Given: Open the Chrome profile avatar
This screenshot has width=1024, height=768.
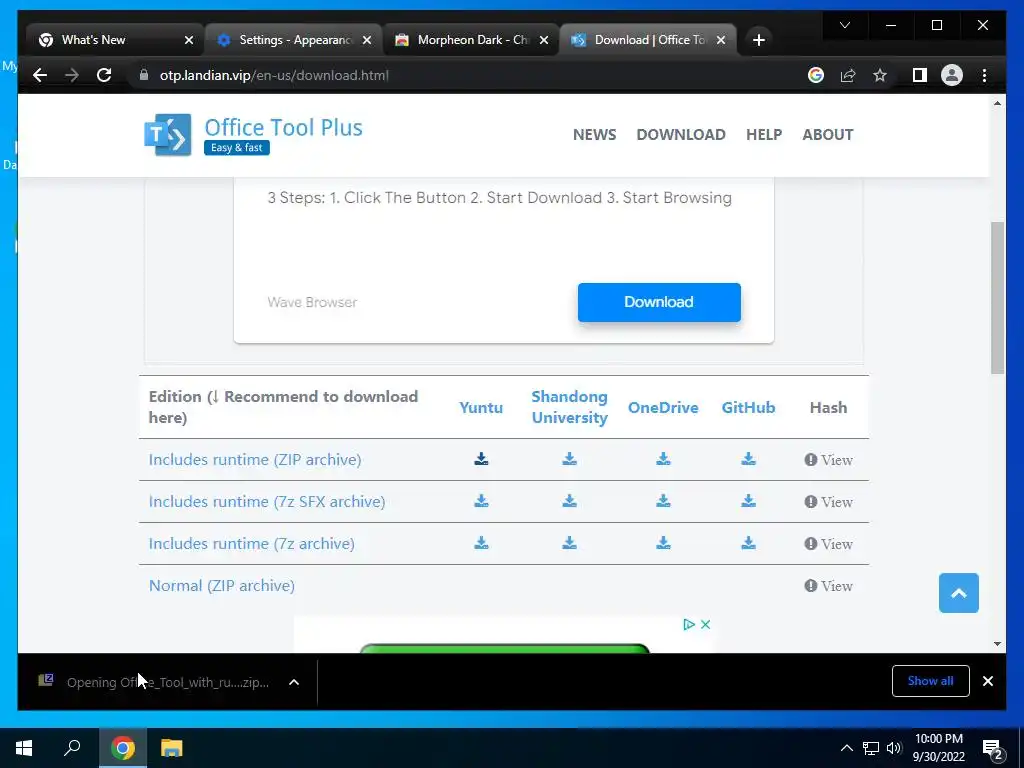Looking at the screenshot, I should pyautogui.click(x=952, y=75).
